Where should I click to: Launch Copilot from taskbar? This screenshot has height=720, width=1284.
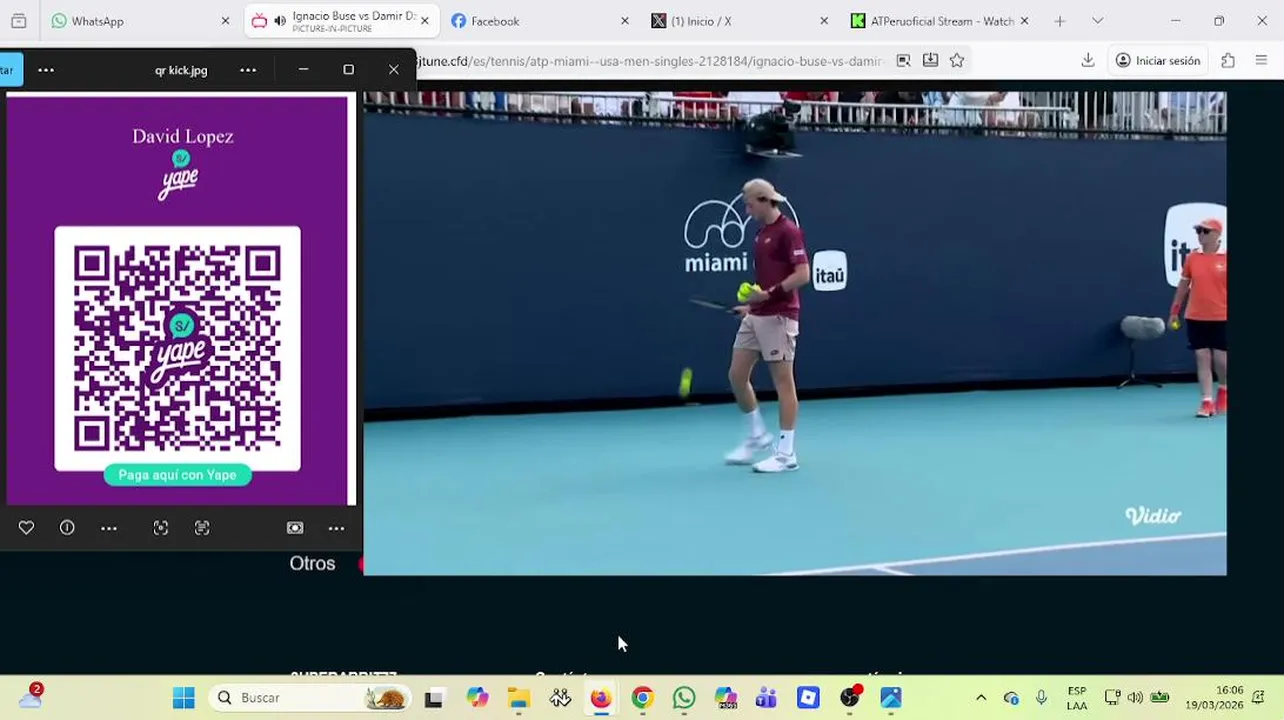click(477, 698)
